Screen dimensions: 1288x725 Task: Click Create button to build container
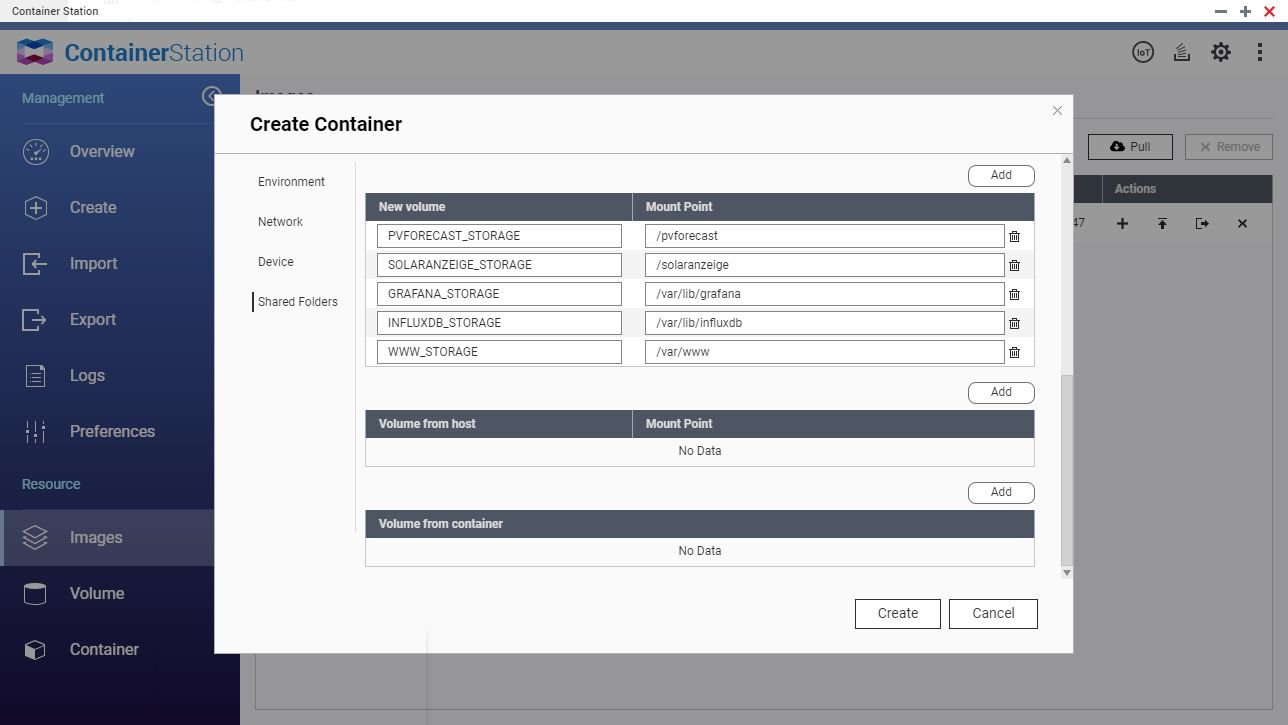click(897, 613)
